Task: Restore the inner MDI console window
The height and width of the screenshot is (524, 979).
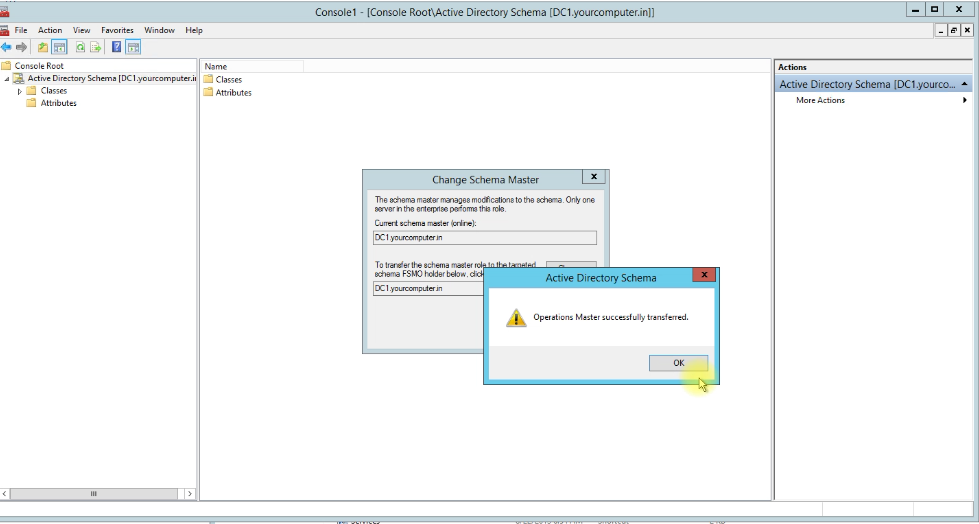Action: click(953, 30)
